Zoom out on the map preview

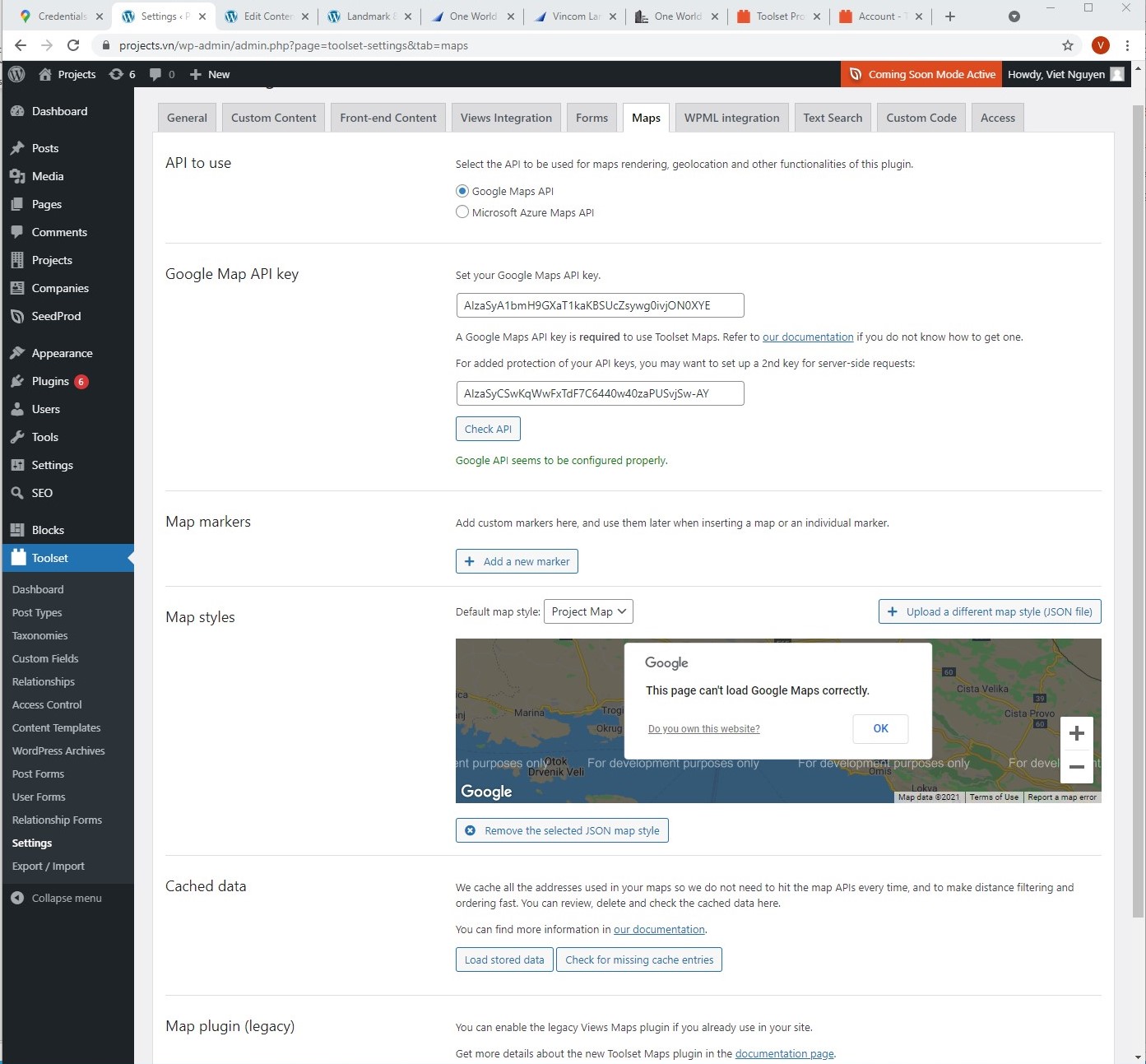click(x=1076, y=767)
